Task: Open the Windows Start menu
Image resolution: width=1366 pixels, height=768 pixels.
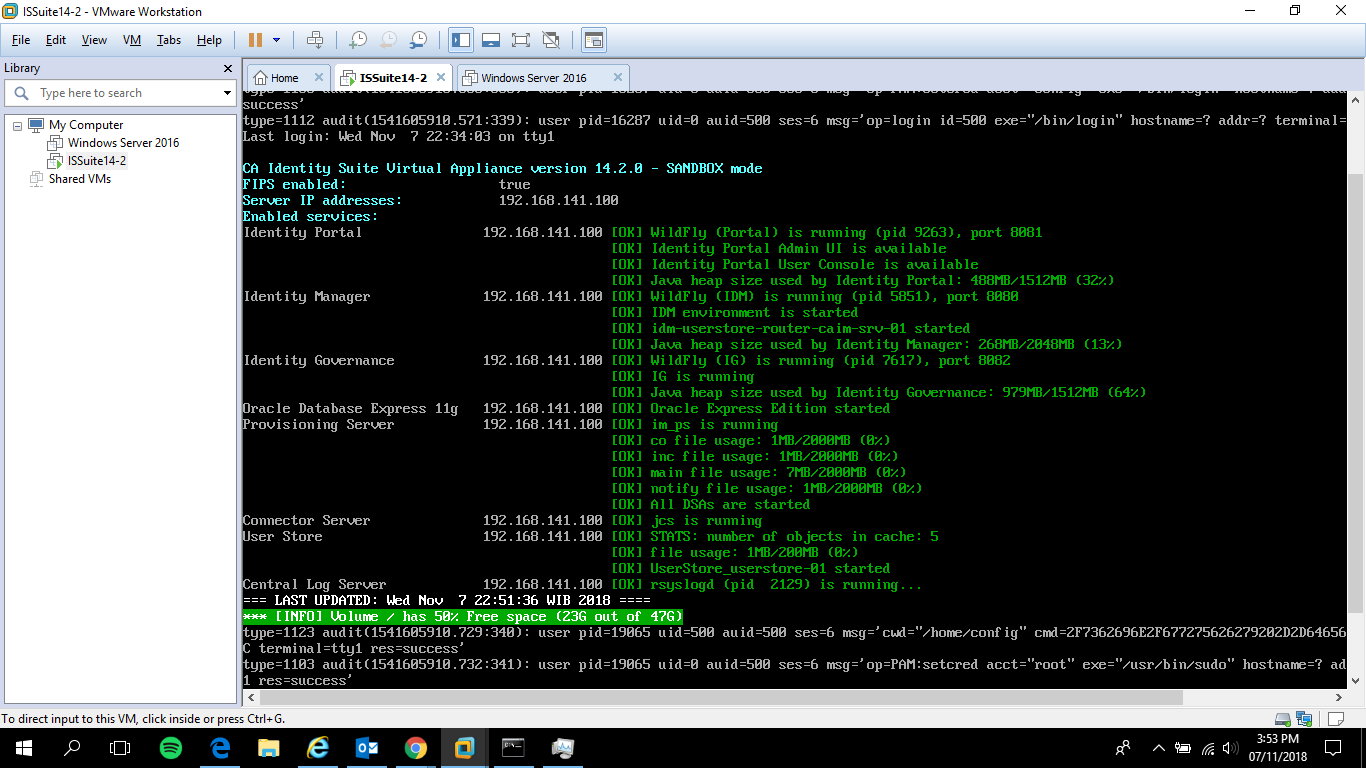Action: 24,747
